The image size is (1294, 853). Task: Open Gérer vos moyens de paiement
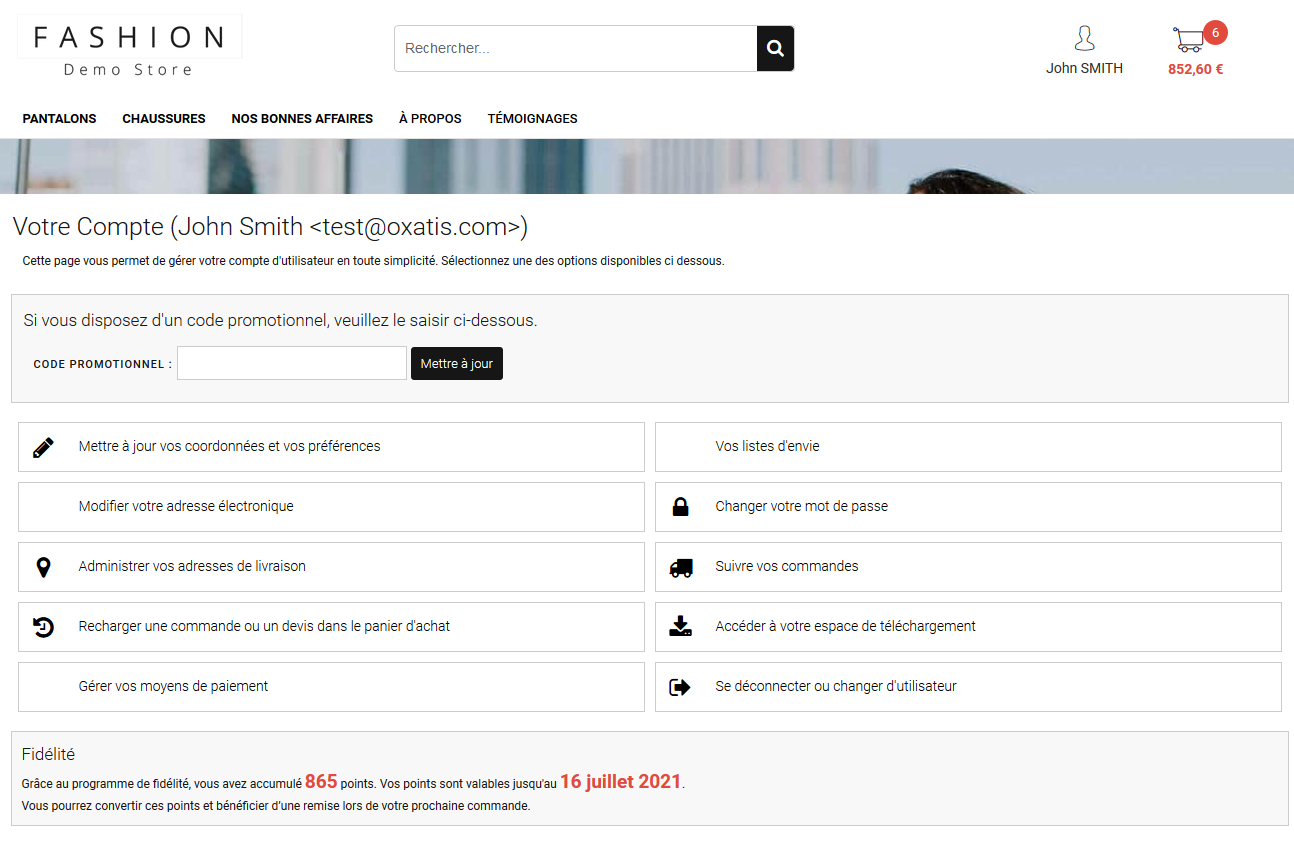coord(331,687)
